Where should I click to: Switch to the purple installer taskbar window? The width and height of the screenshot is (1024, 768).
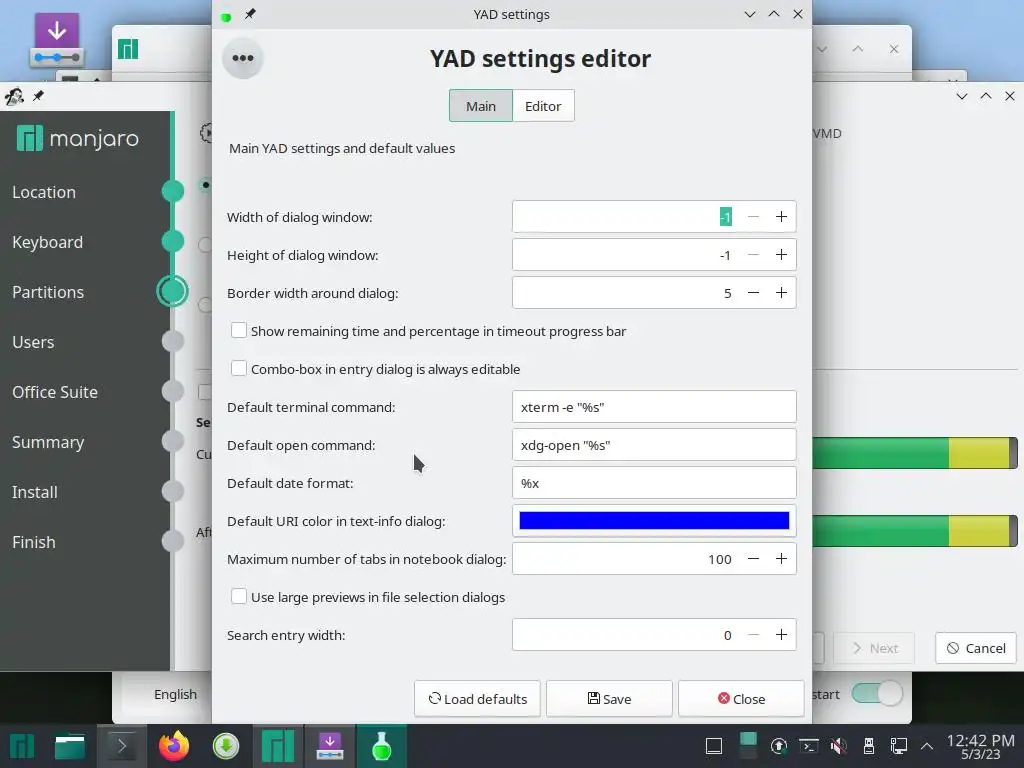tap(330, 746)
